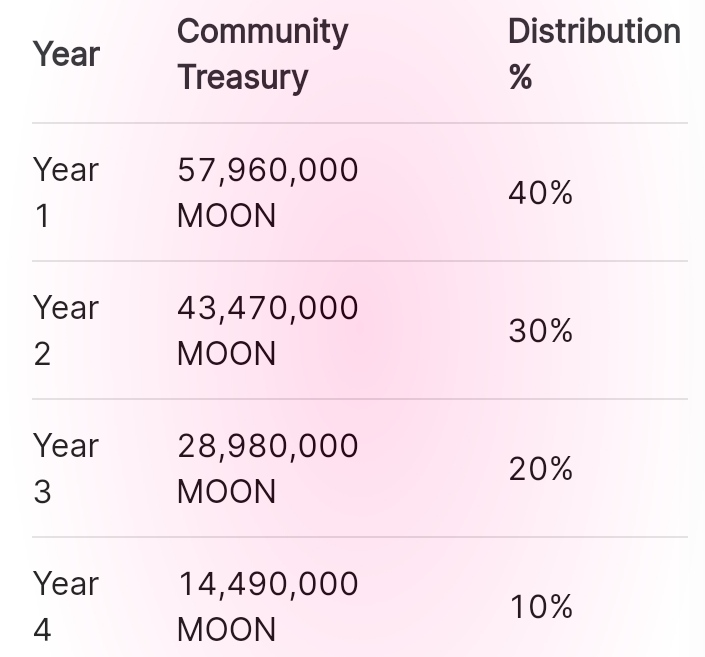
Task: Click the Year 4 row label
Action: point(65,606)
